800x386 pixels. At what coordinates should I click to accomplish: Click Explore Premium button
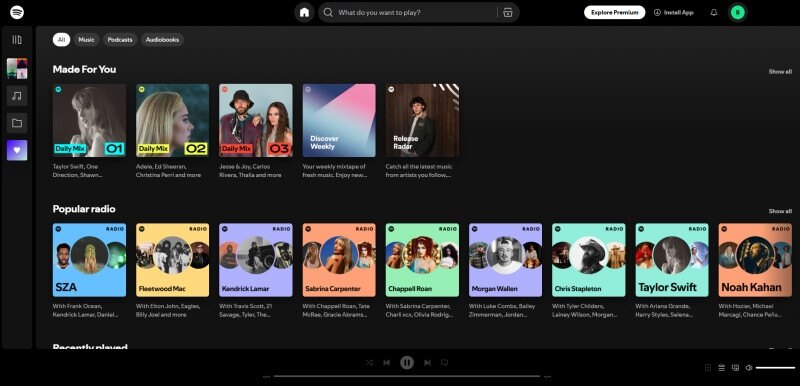(x=614, y=12)
